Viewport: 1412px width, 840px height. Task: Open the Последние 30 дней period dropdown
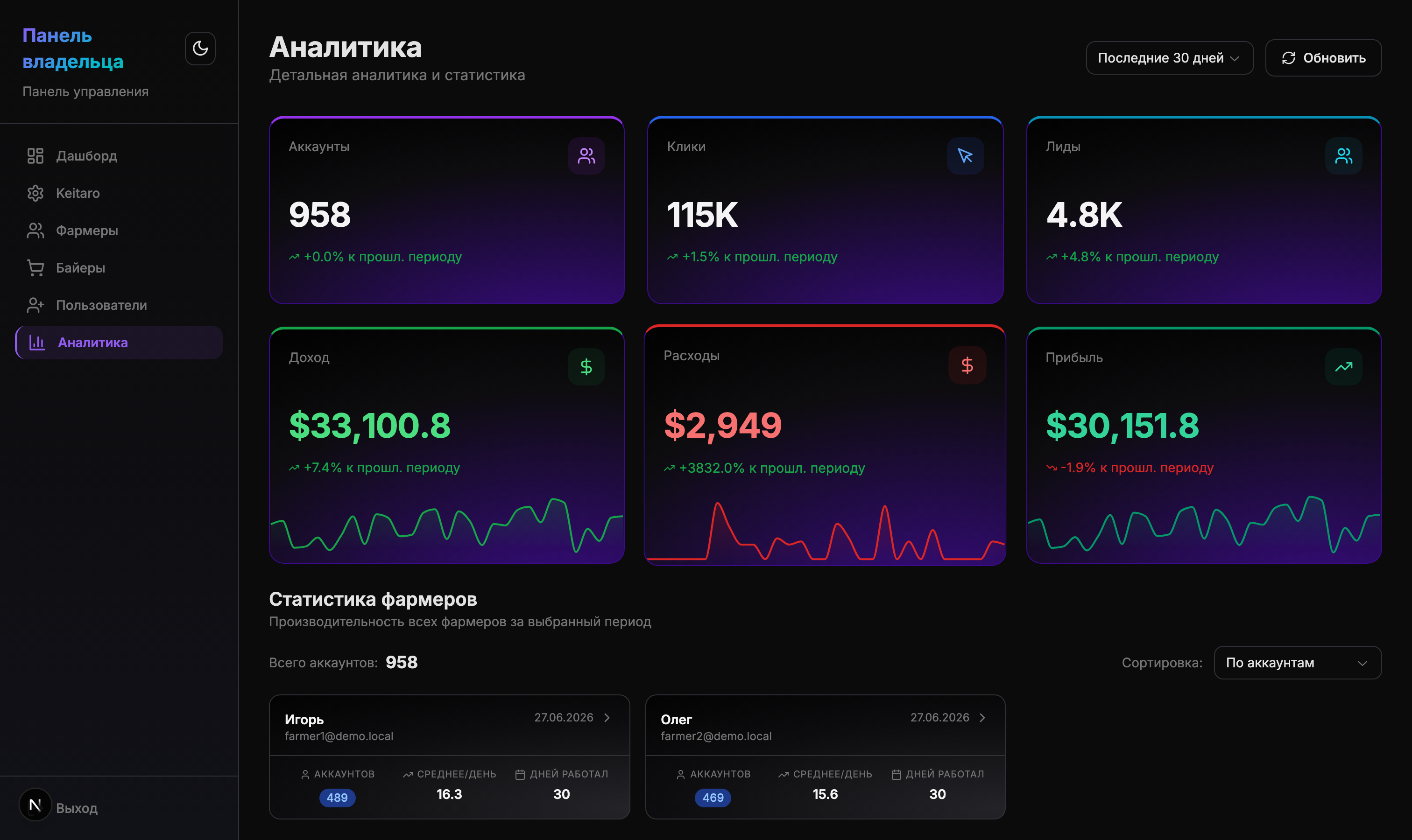pyautogui.click(x=1170, y=58)
